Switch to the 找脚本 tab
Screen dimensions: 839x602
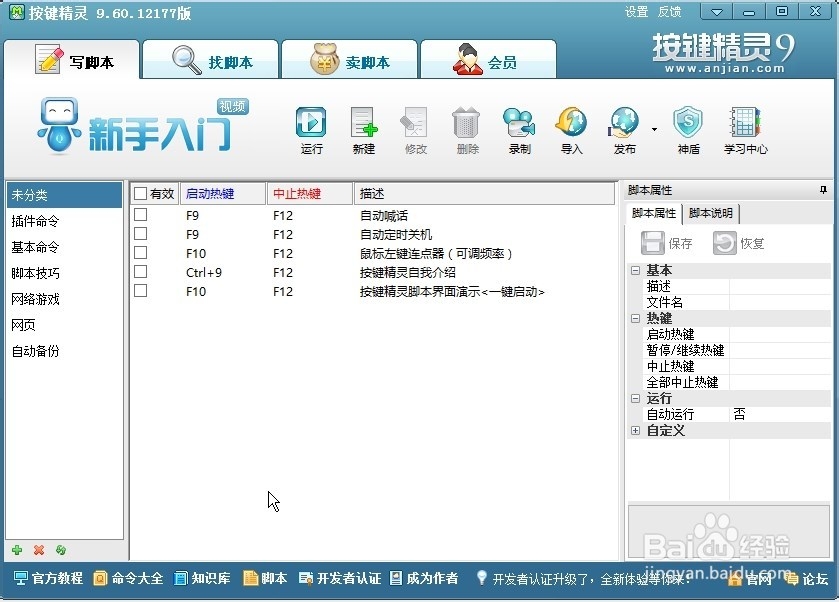pos(210,60)
